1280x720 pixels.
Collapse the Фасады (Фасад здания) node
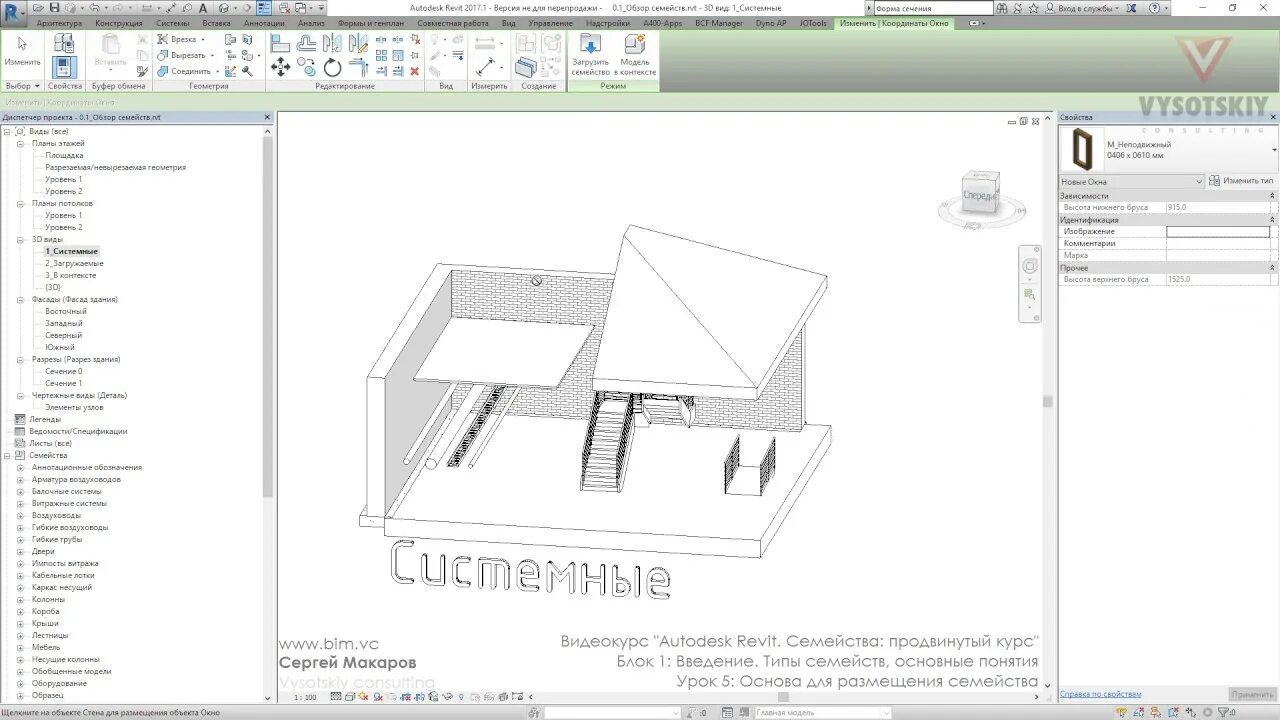tap(20, 299)
